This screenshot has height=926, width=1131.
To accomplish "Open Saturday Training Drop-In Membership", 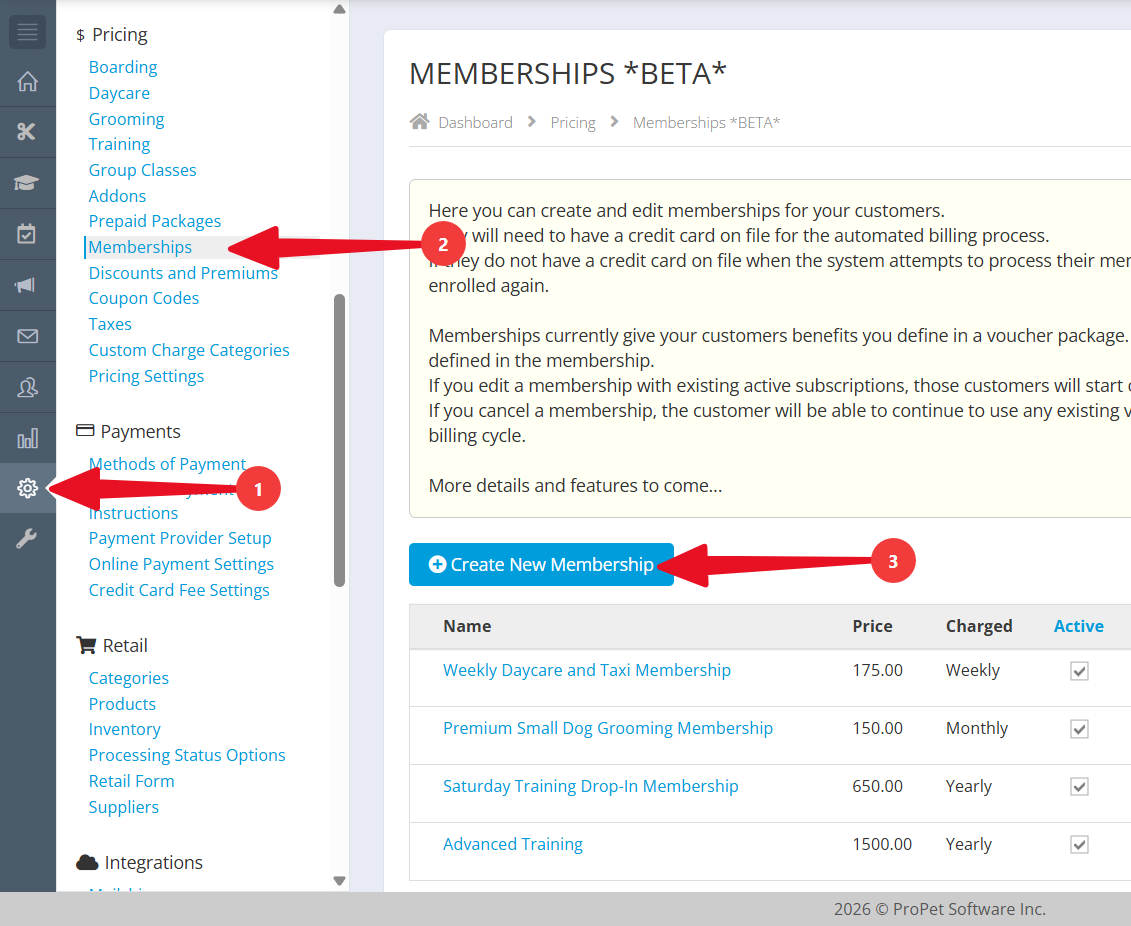I will point(590,787).
